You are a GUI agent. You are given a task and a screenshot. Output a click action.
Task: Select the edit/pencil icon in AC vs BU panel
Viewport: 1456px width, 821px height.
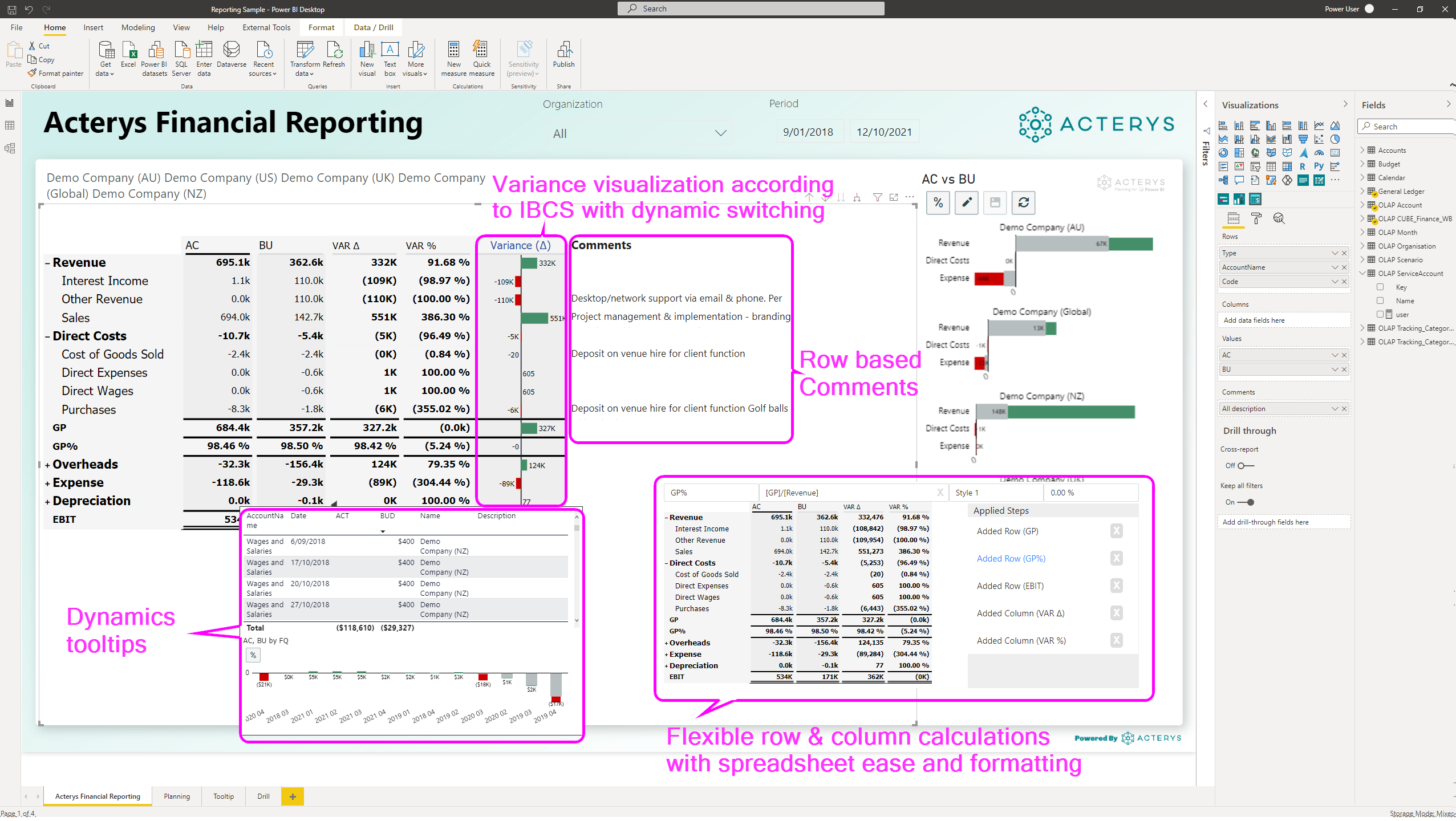click(966, 203)
